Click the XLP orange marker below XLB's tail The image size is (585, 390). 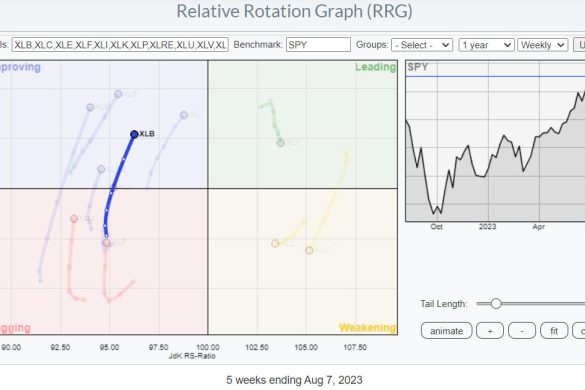(107, 243)
